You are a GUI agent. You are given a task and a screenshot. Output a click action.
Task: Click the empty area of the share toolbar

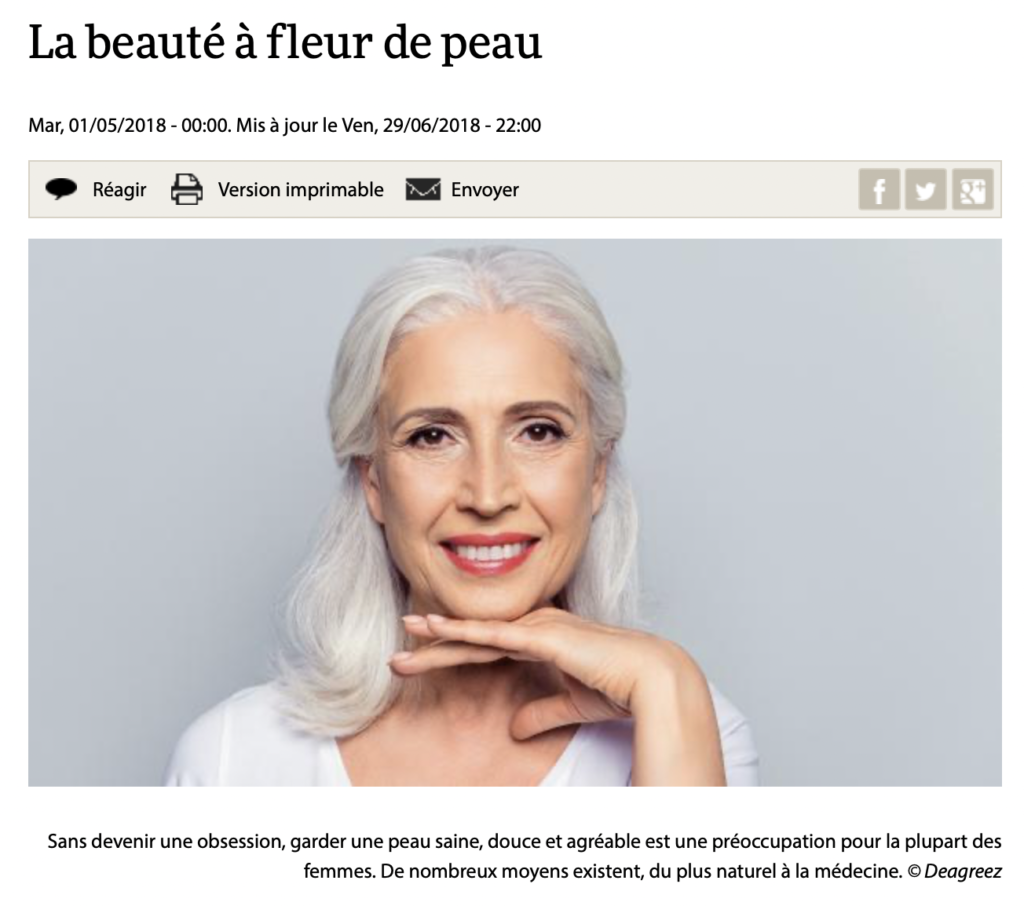pyautogui.click(x=686, y=189)
